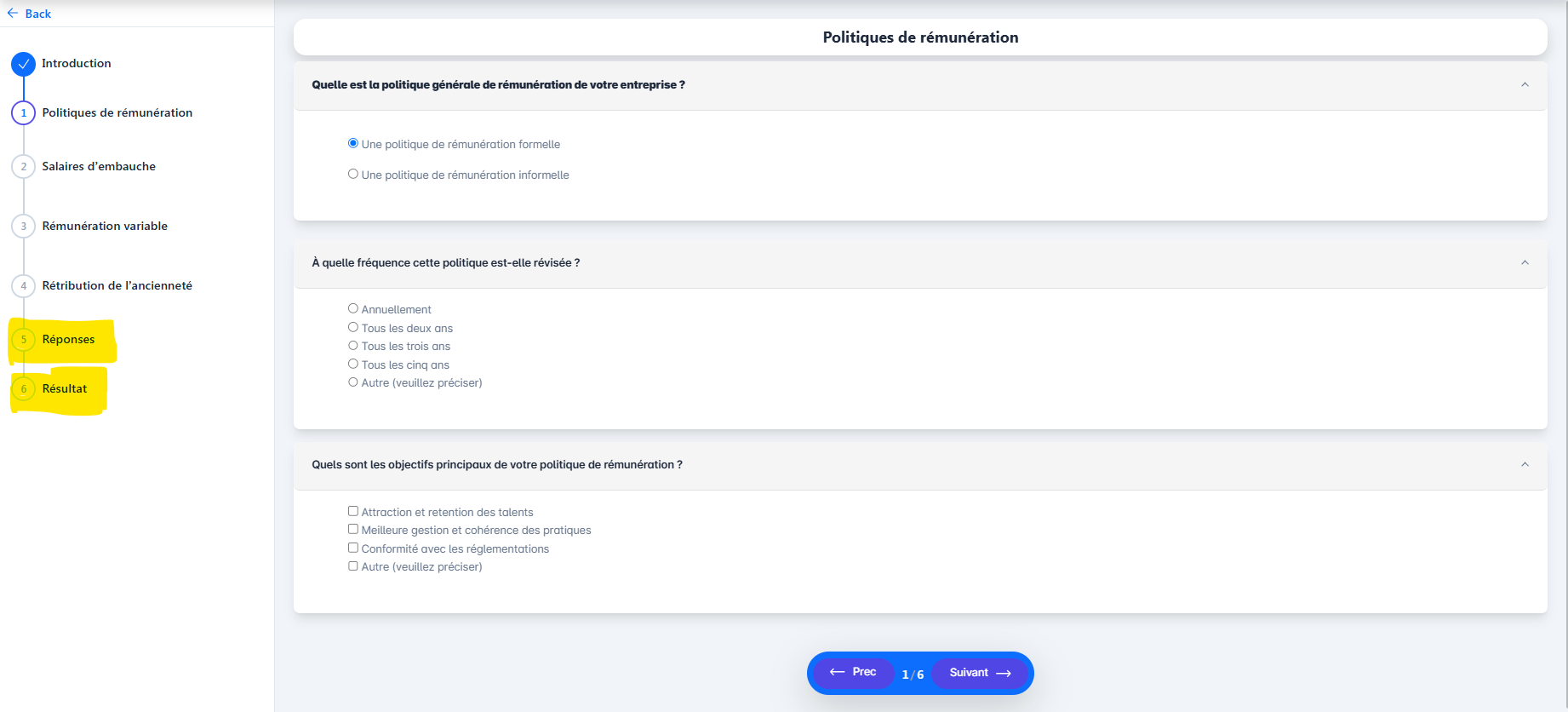
Task: Open the "Salaires d'embauche" step
Action: 99,167
